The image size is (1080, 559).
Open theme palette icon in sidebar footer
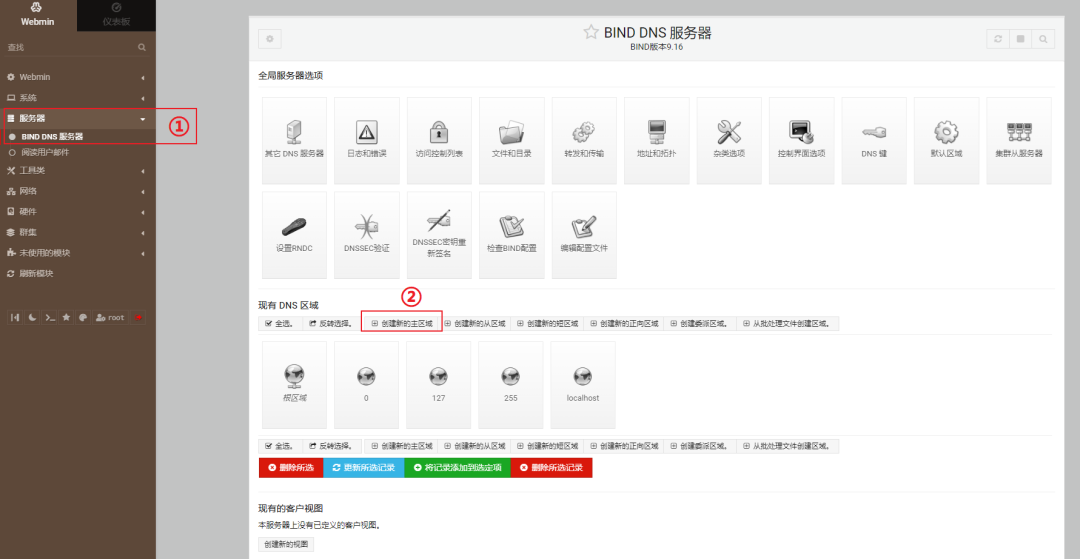tap(83, 317)
